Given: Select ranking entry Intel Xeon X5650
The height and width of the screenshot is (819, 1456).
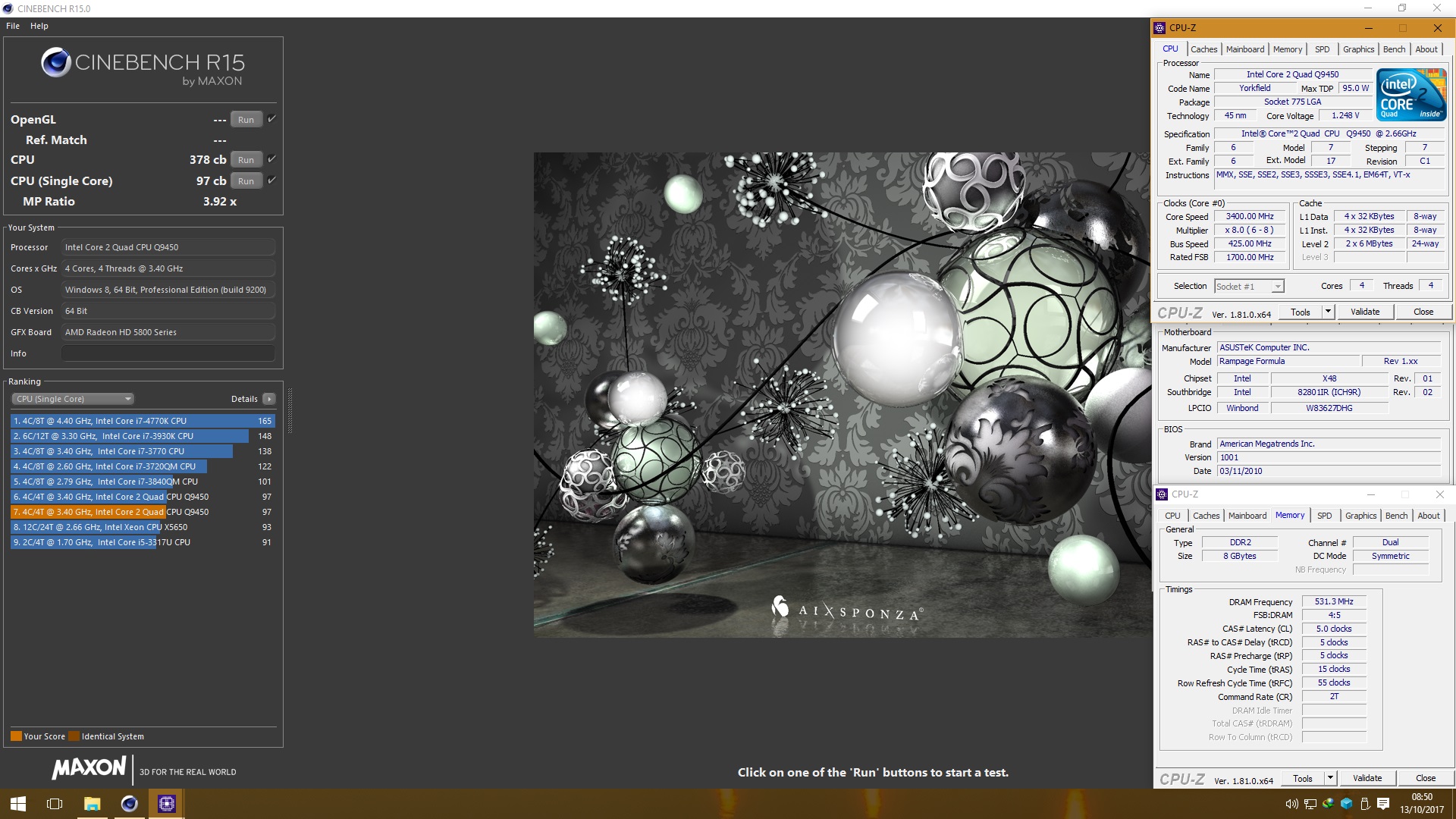Looking at the screenshot, I should [143, 527].
